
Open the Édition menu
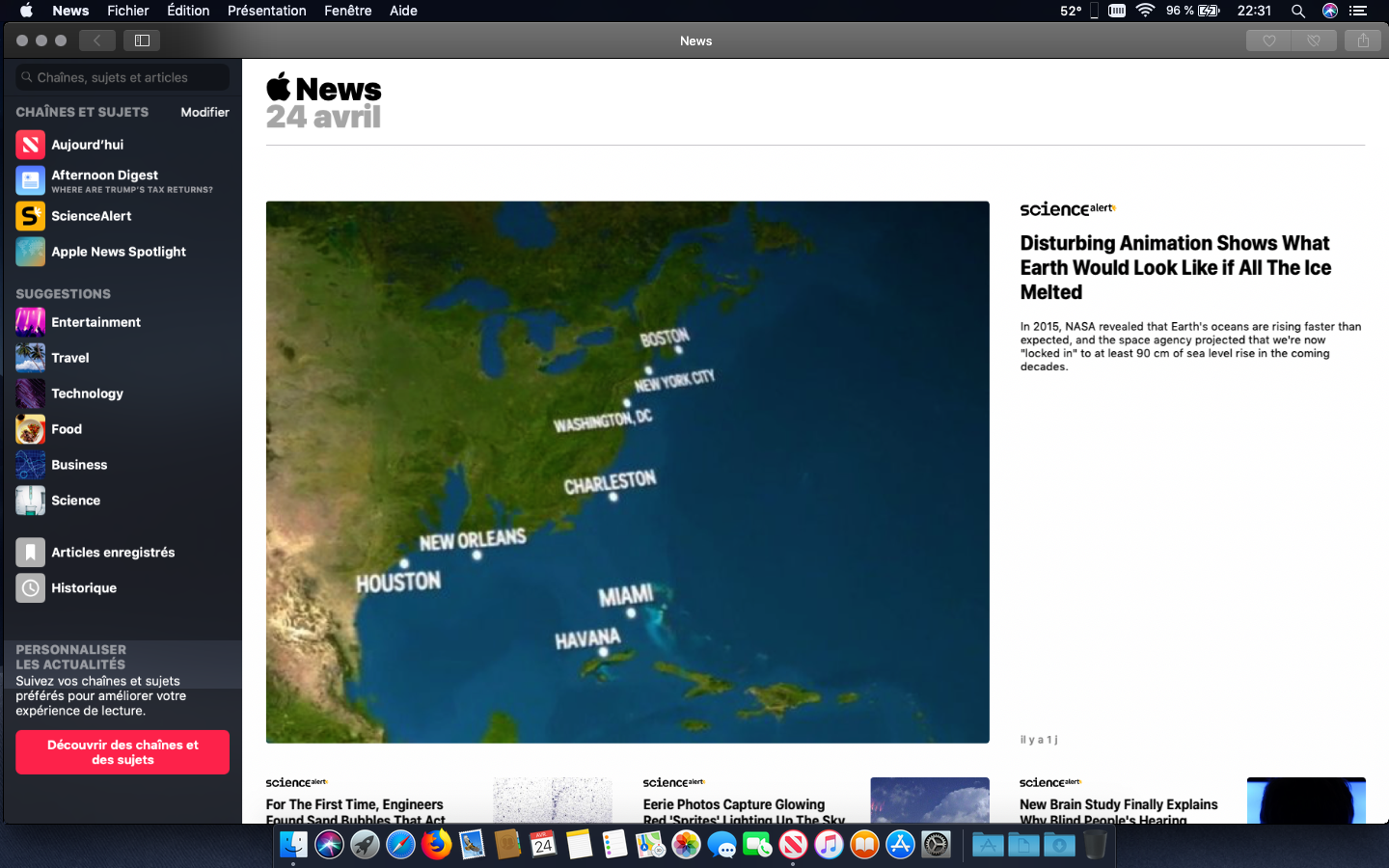(188, 11)
